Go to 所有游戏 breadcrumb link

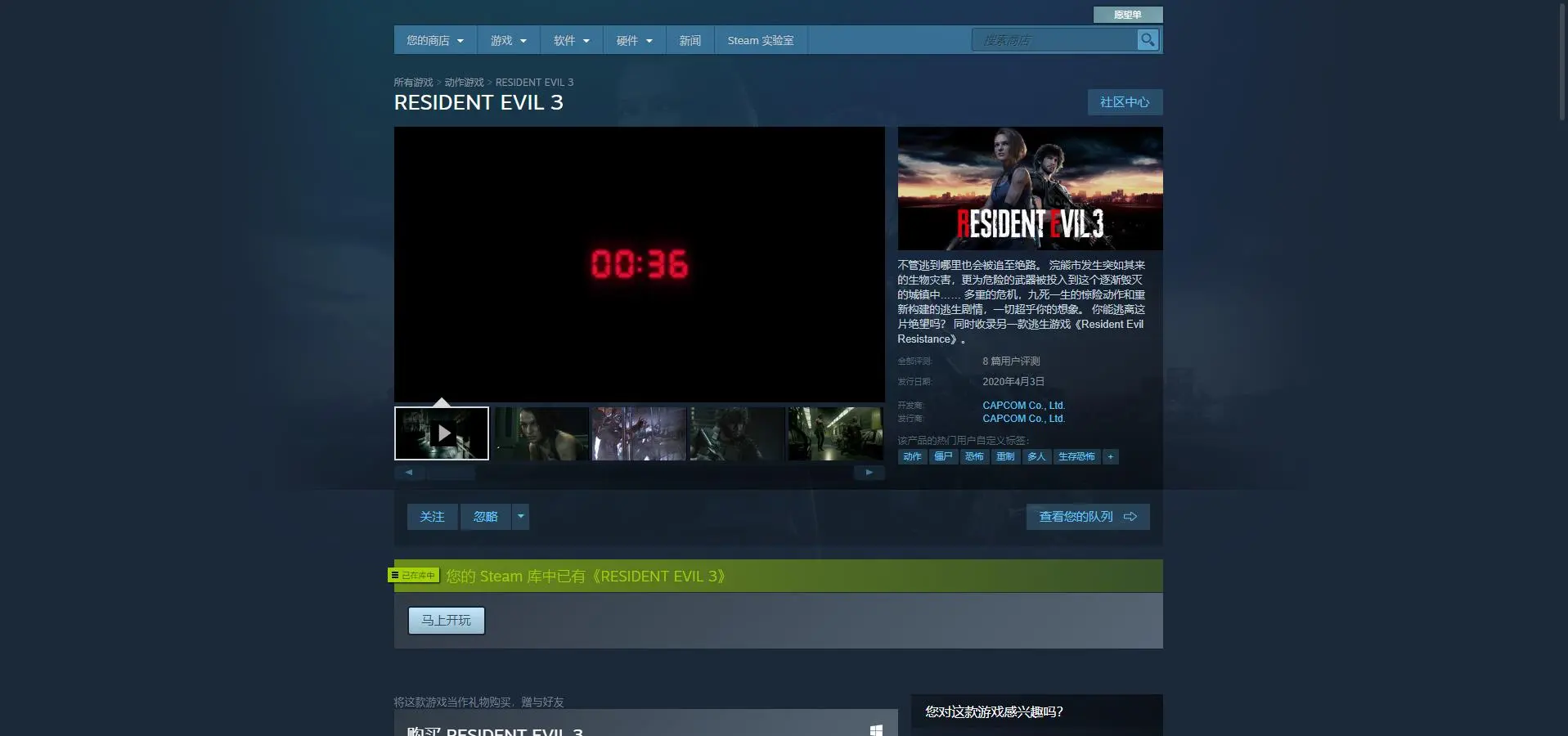coord(413,83)
